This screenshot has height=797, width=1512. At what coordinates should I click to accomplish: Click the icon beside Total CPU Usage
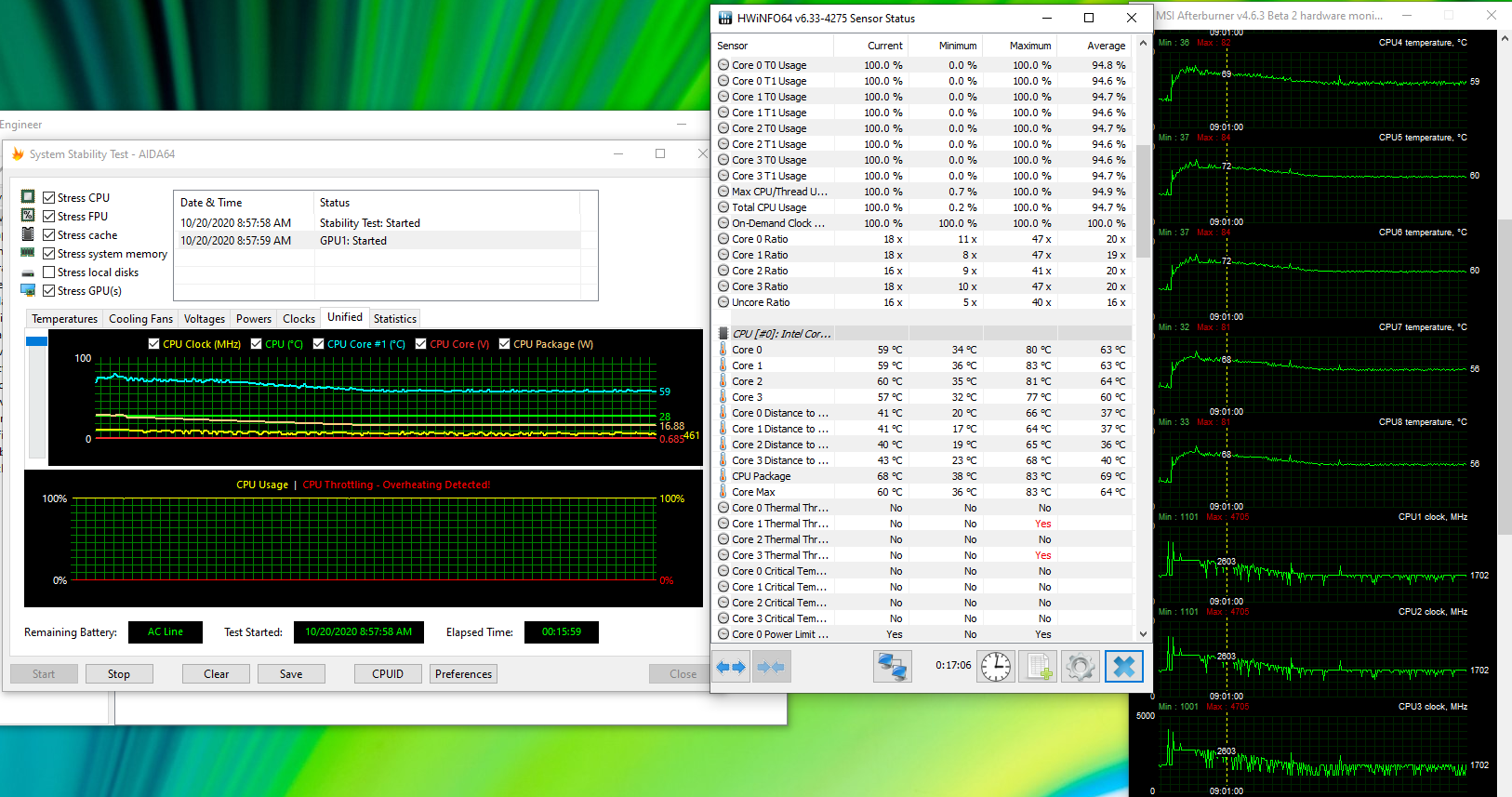(723, 207)
